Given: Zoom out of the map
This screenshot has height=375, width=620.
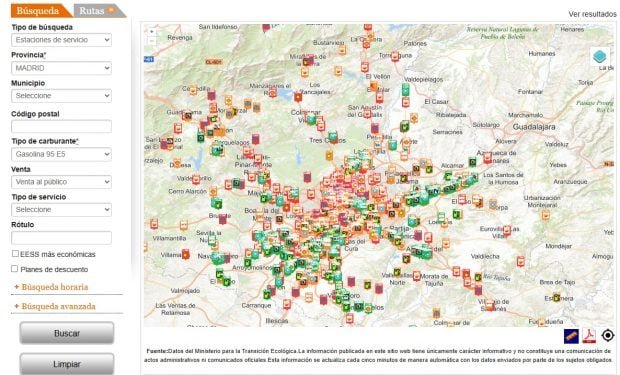Looking at the screenshot, I should (152, 40).
